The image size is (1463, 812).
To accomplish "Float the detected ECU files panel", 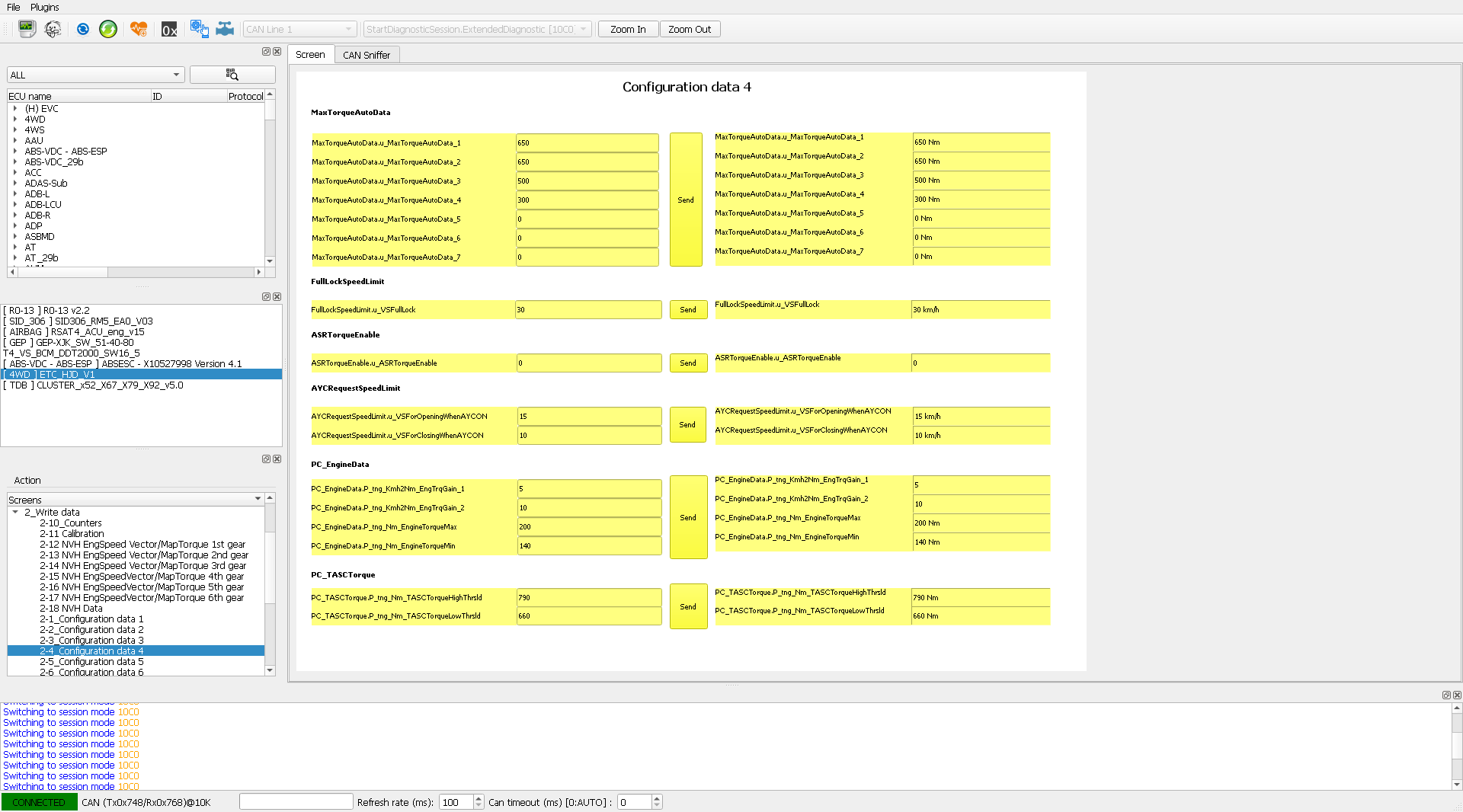I will pyautogui.click(x=266, y=297).
